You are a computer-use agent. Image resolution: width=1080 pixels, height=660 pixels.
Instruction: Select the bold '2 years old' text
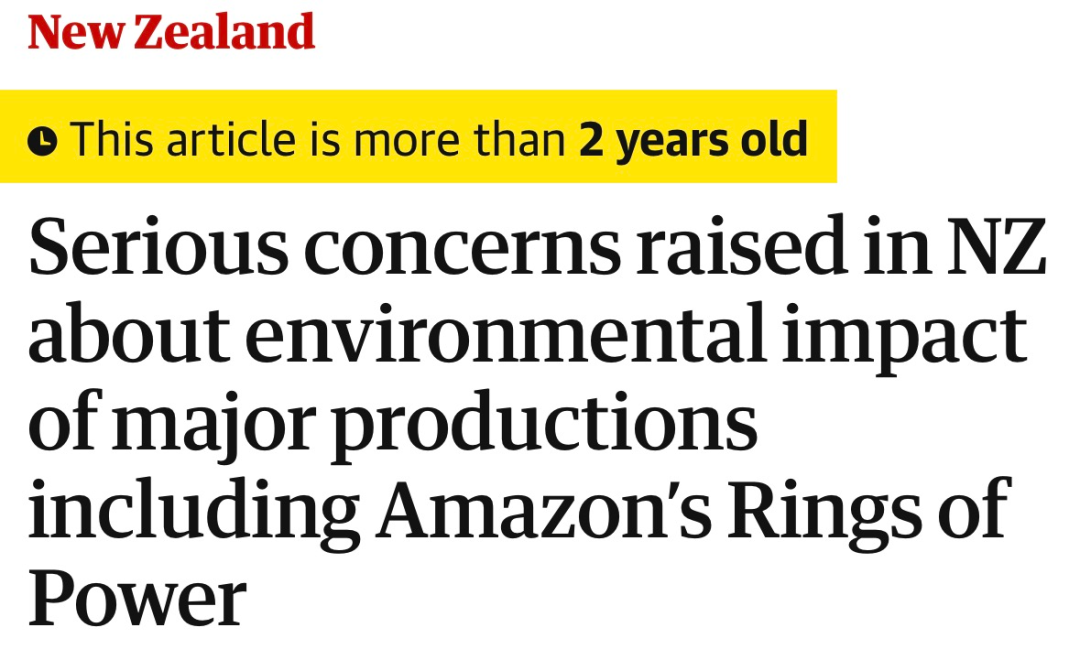click(693, 141)
